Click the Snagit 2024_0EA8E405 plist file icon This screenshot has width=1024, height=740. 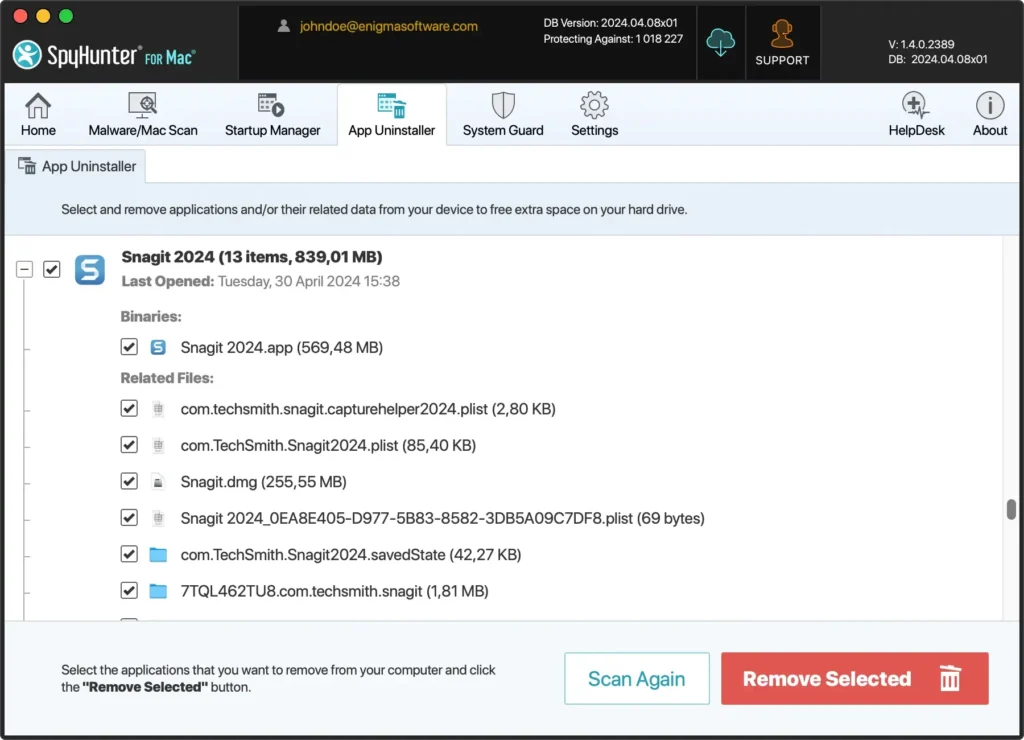point(158,519)
